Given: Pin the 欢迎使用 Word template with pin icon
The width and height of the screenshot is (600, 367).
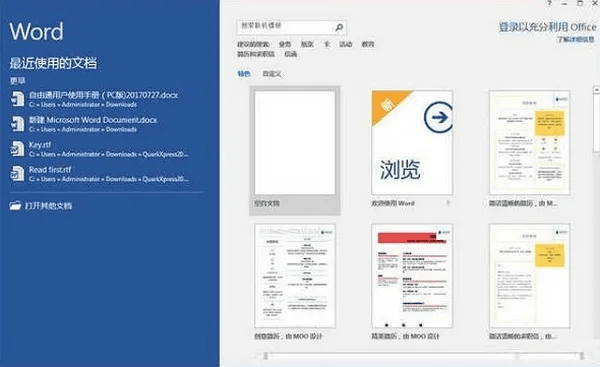Looking at the screenshot, I should [x=448, y=203].
